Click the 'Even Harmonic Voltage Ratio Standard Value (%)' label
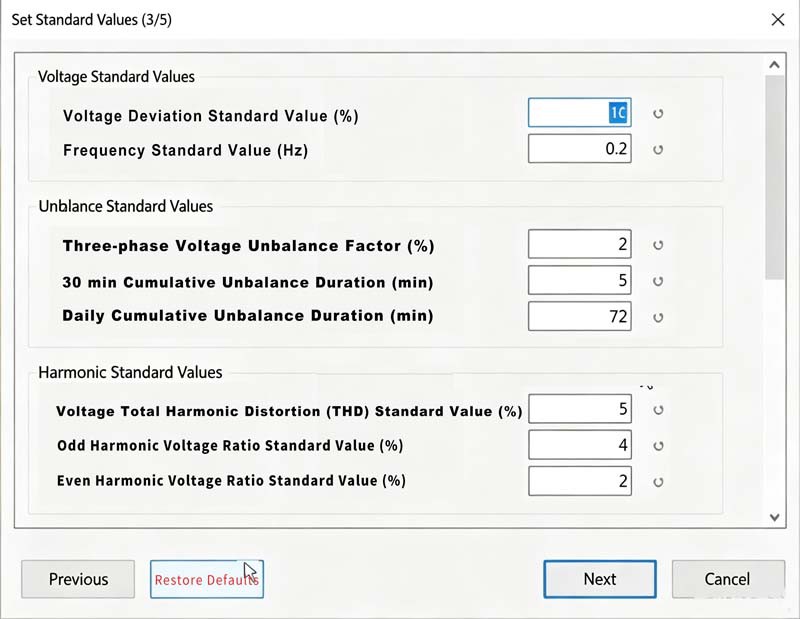The image size is (800, 619). tap(231, 481)
